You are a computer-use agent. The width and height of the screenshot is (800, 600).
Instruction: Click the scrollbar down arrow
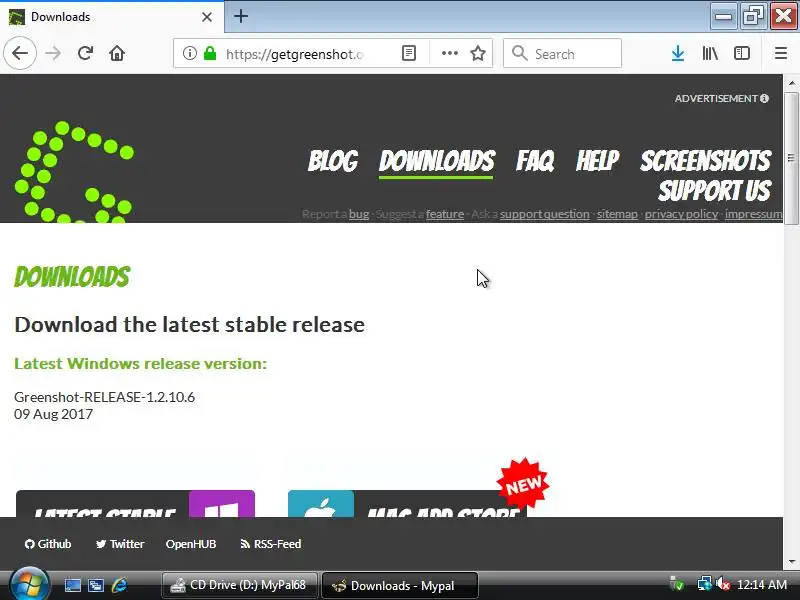(x=791, y=562)
